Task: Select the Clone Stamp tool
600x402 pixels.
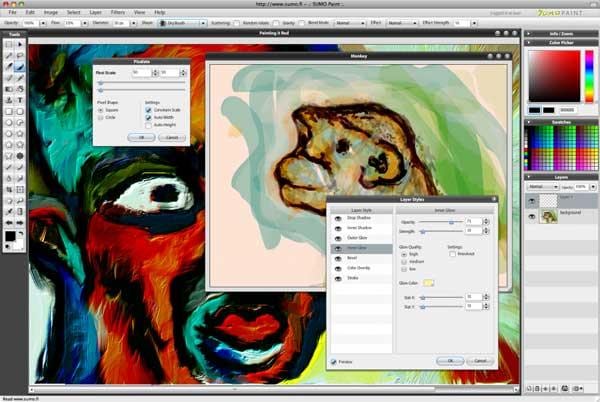Action: pos(9,100)
